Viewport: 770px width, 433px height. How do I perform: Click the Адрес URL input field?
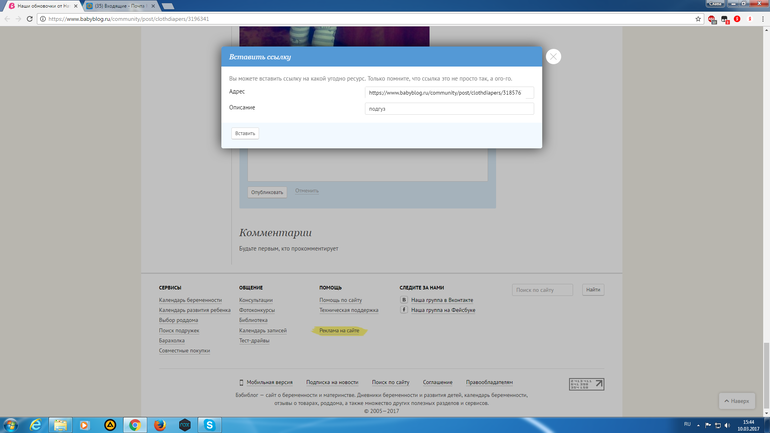[x=448, y=92]
